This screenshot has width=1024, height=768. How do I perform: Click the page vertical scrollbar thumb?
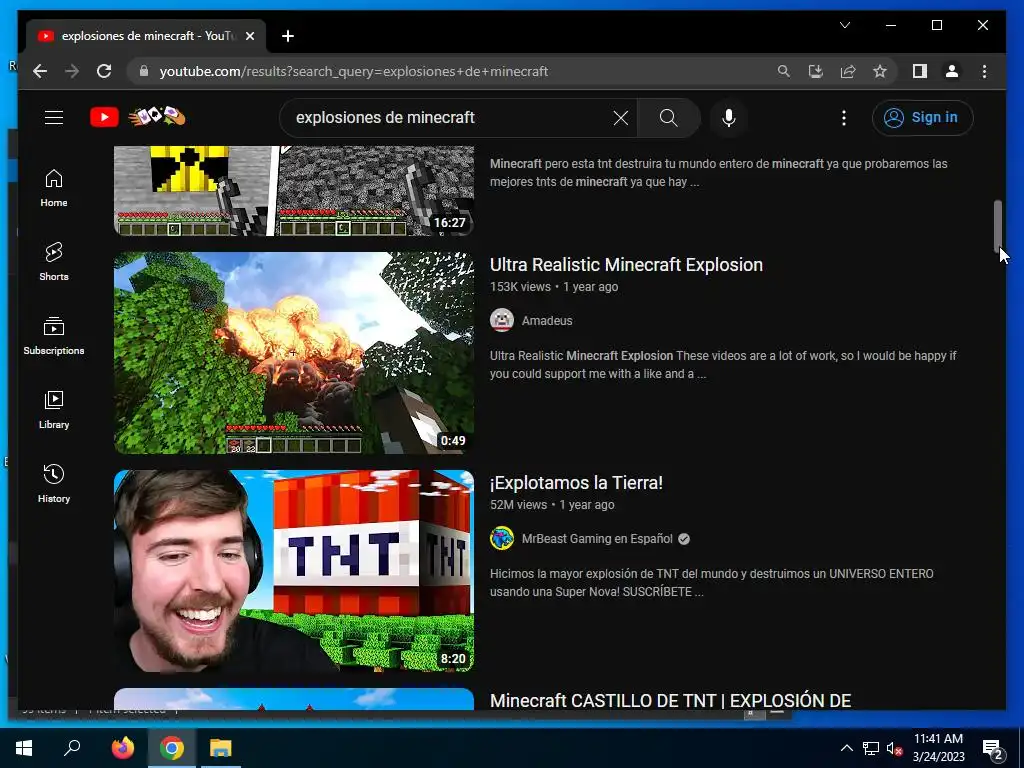click(997, 226)
